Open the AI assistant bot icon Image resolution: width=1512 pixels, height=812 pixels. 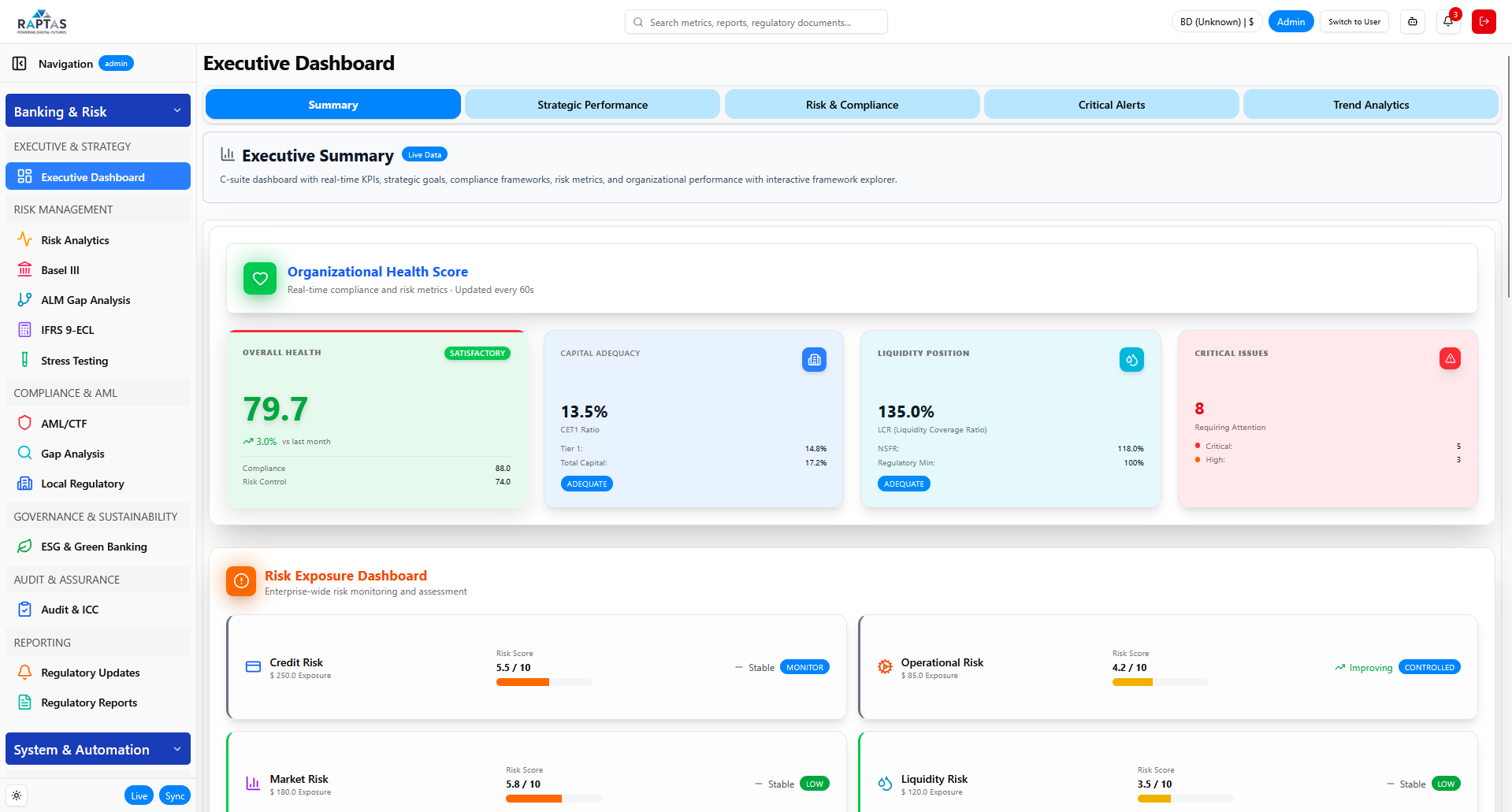coord(1412,21)
